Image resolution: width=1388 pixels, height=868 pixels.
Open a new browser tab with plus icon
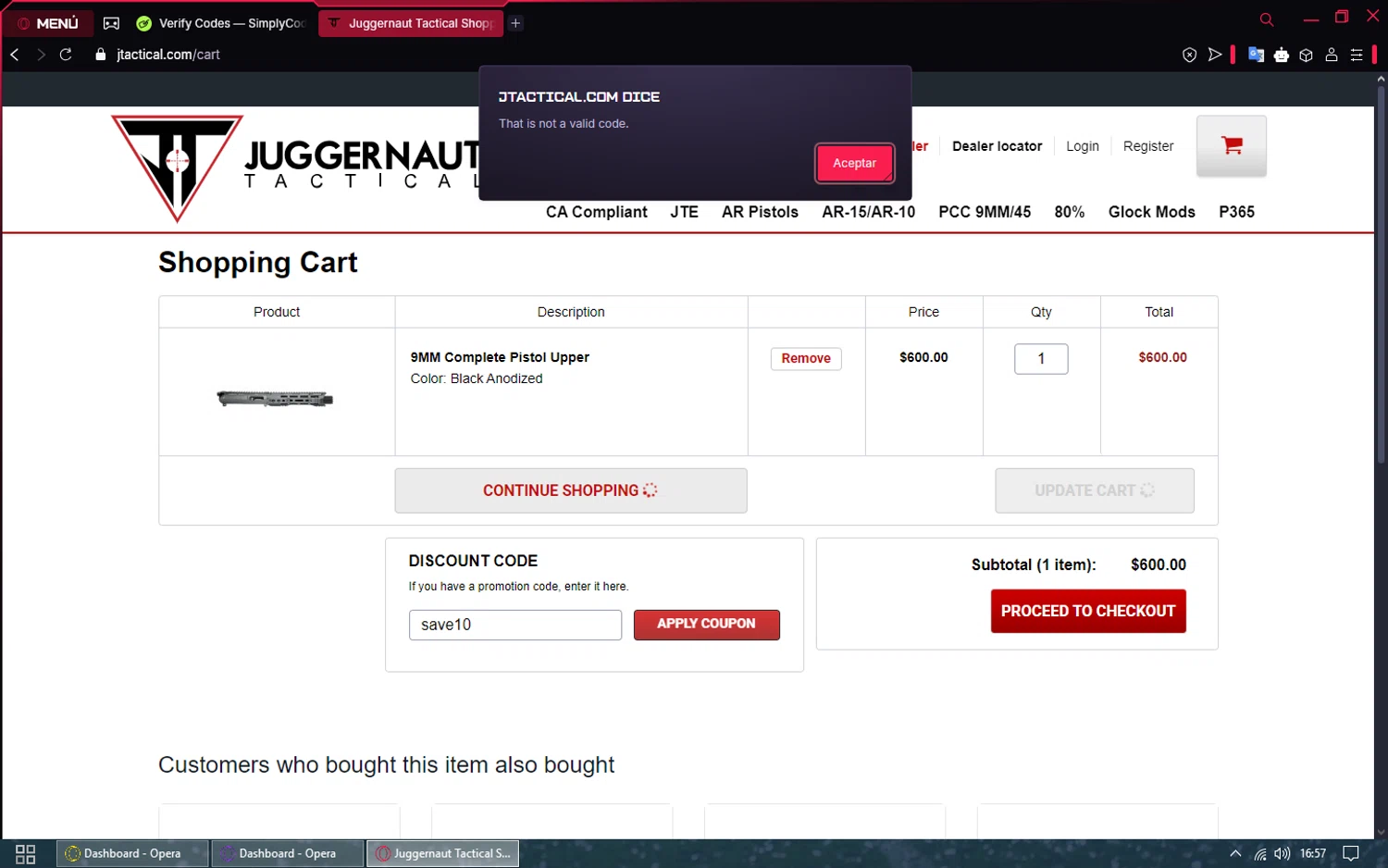(516, 23)
